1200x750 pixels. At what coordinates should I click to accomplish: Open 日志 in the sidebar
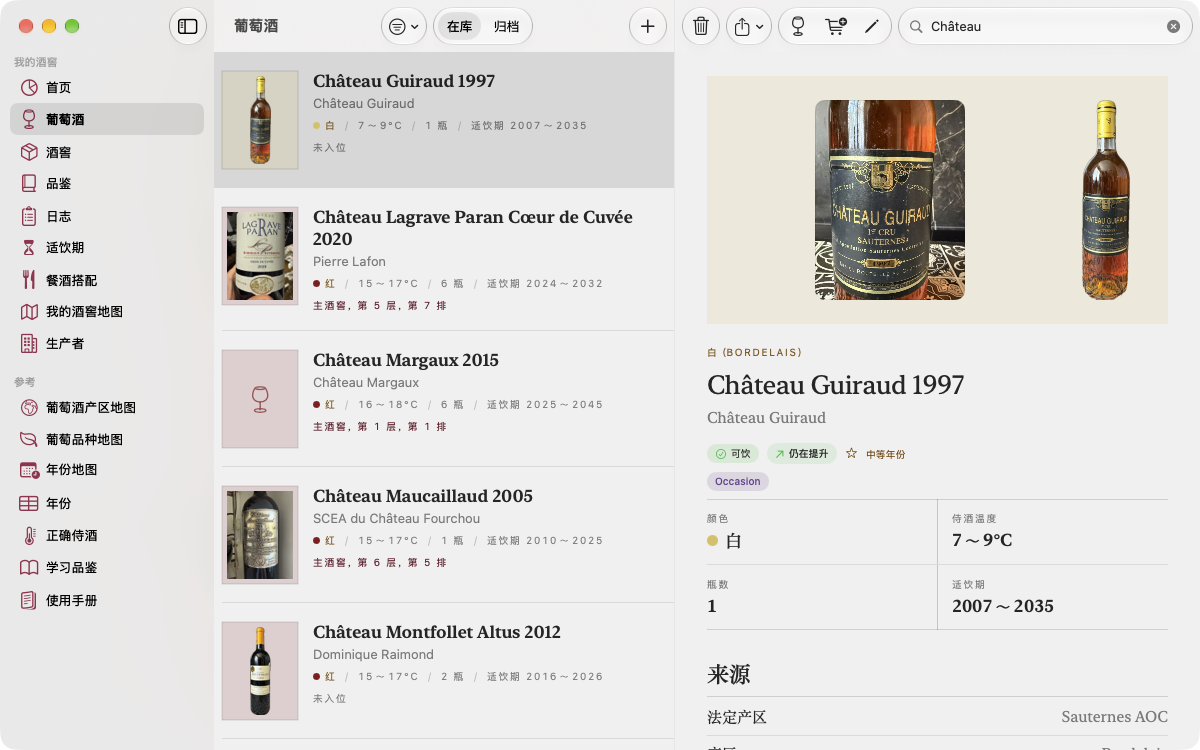pyautogui.click(x=107, y=216)
